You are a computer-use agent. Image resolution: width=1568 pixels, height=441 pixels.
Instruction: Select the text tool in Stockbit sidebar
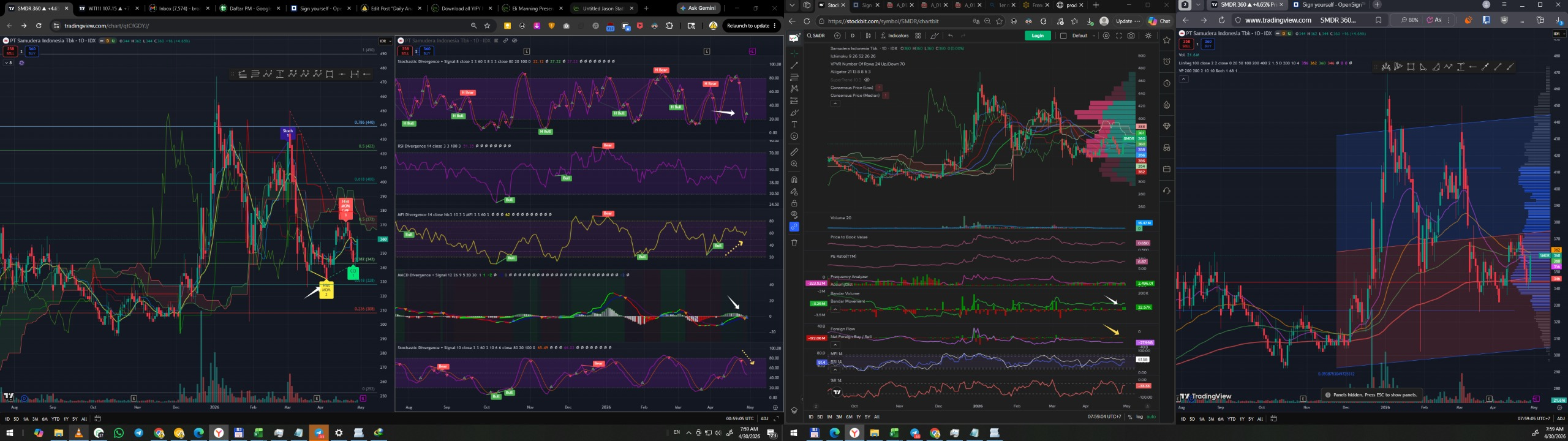tap(794, 124)
